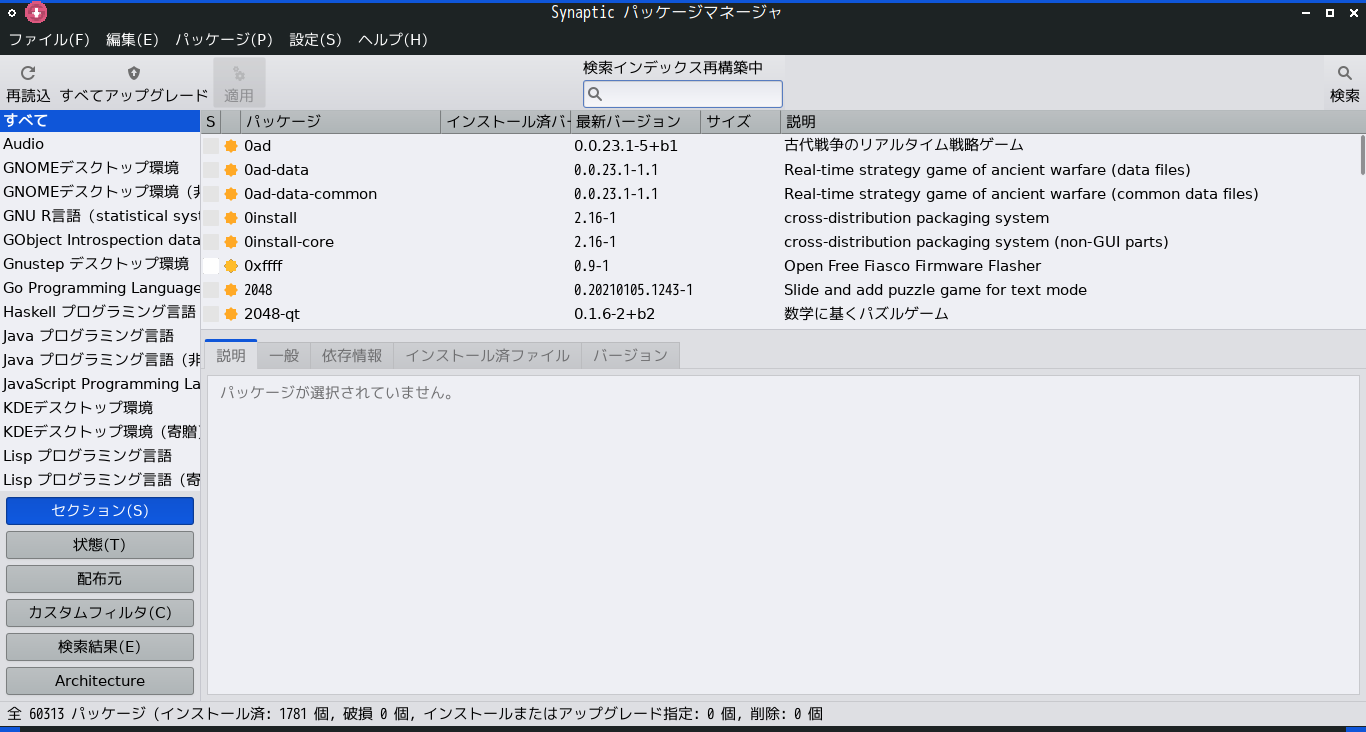This screenshot has height=732, width=1366.
Task: Open the パッケージ(P) menu
Action: [224, 40]
